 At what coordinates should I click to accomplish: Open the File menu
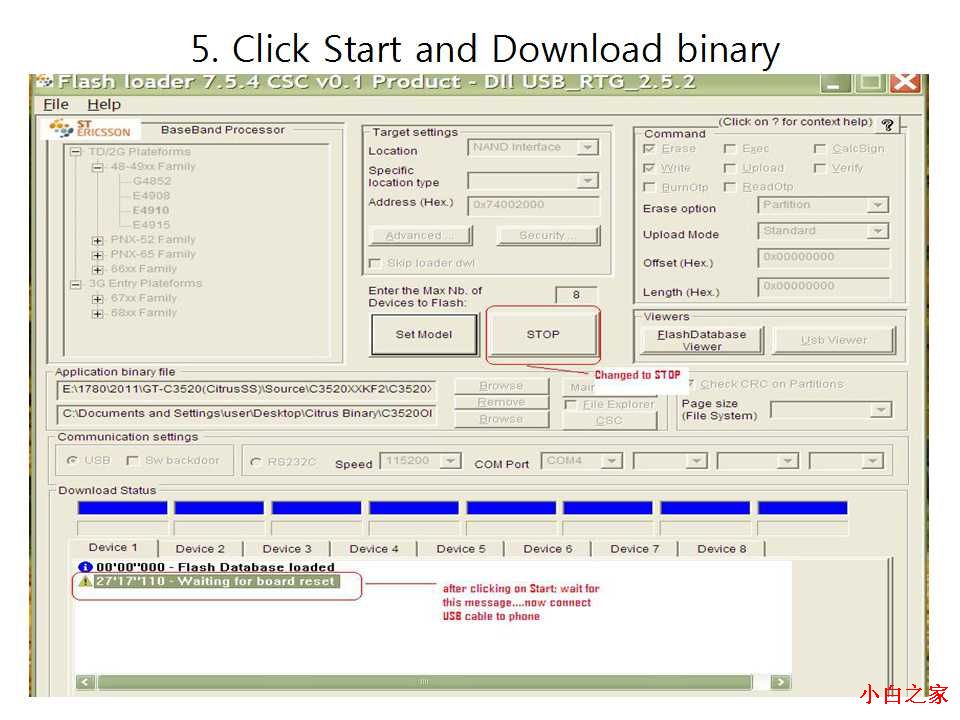click(x=56, y=105)
